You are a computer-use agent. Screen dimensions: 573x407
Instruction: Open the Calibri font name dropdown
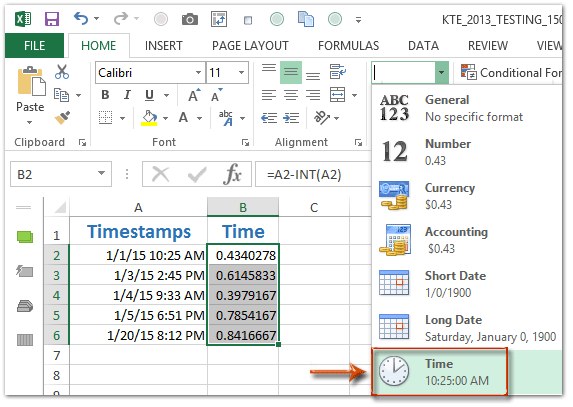coord(198,72)
